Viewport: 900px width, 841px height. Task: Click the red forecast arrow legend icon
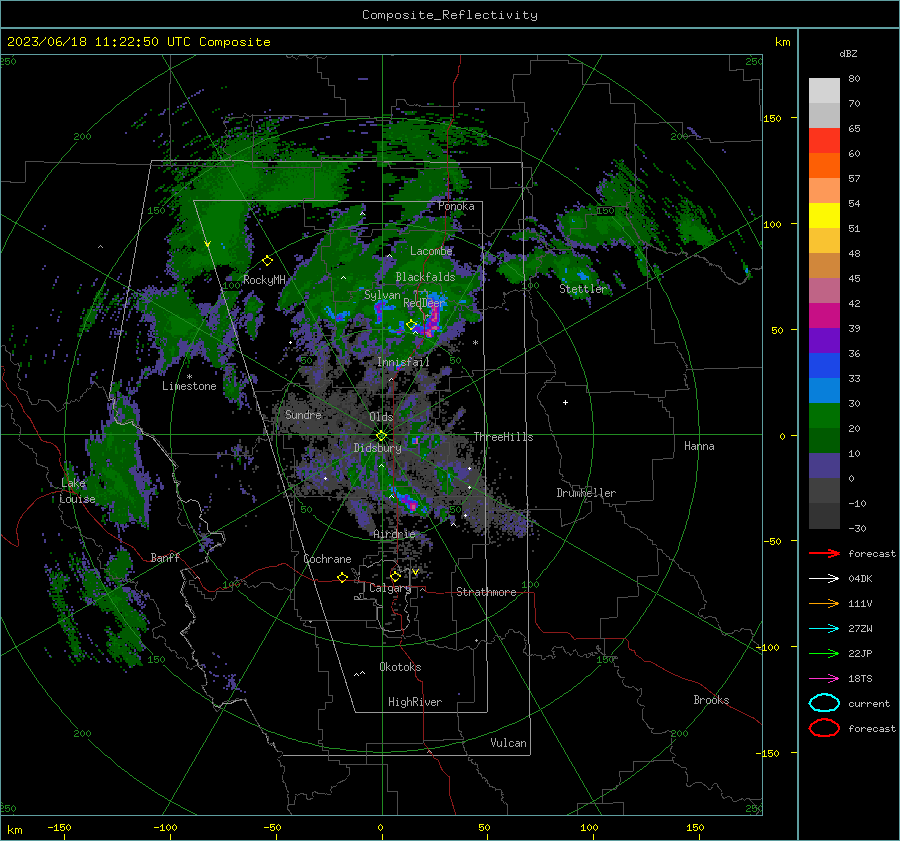point(824,553)
